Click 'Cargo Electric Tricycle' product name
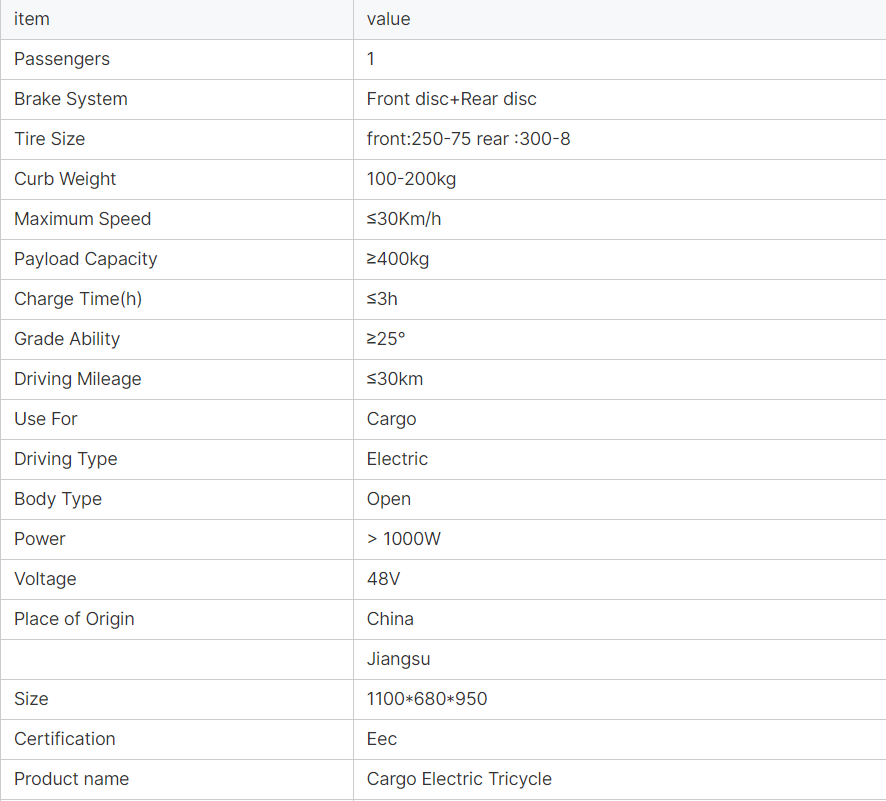Screen dimensions: 886x801 (x=459, y=779)
